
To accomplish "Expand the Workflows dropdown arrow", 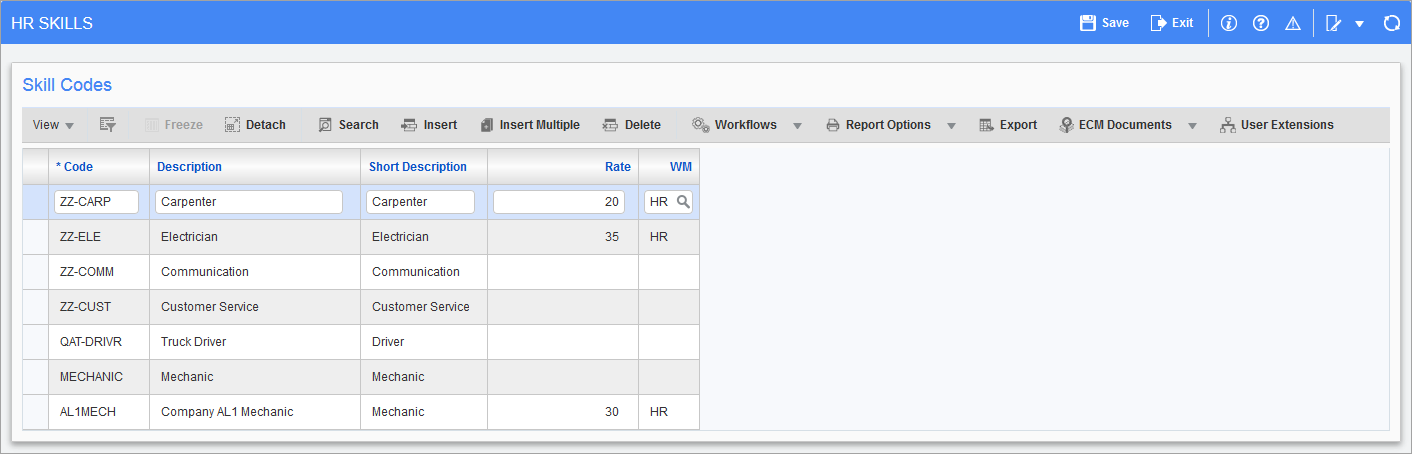I will pyautogui.click(x=797, y=126).
